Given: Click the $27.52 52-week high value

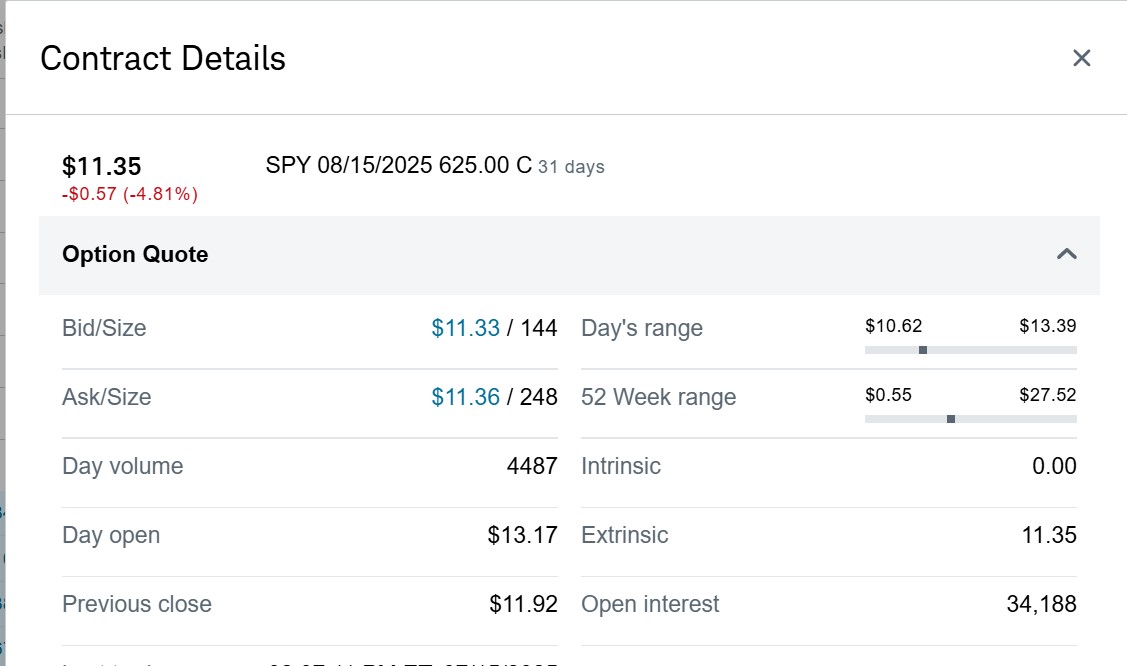Looking at the screenshot, I should pos(1047,395).
